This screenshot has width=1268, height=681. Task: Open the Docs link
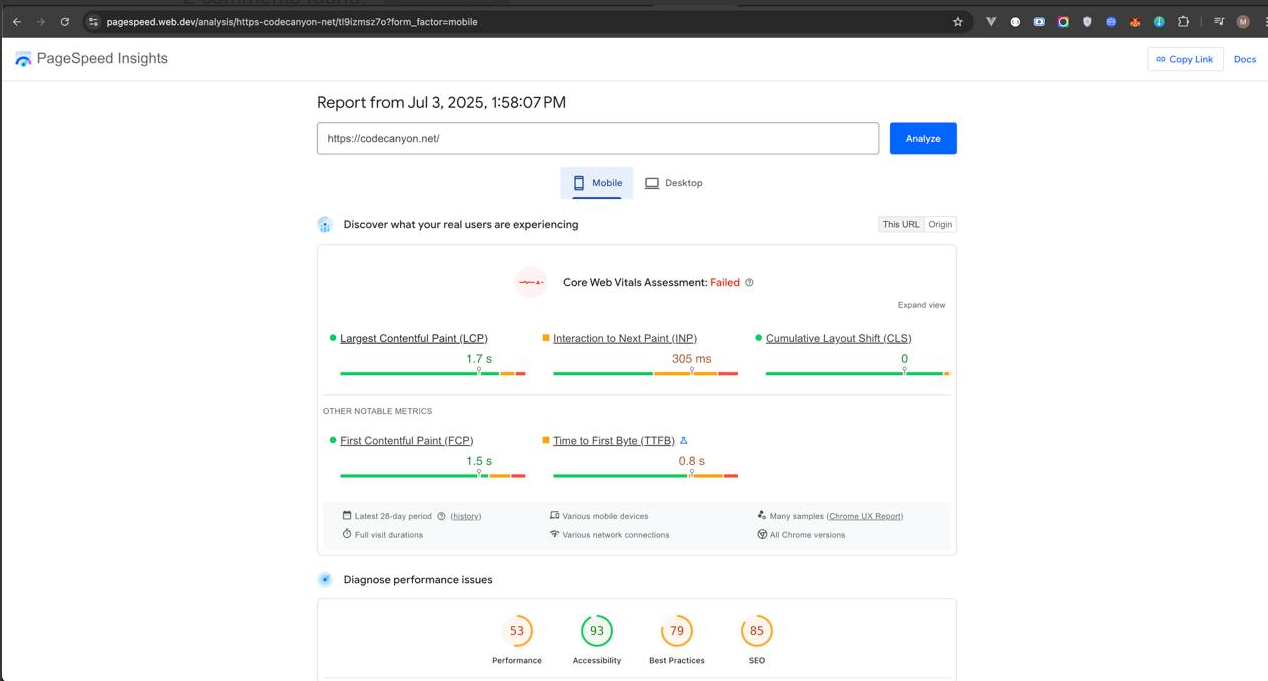pos(1245,59)
